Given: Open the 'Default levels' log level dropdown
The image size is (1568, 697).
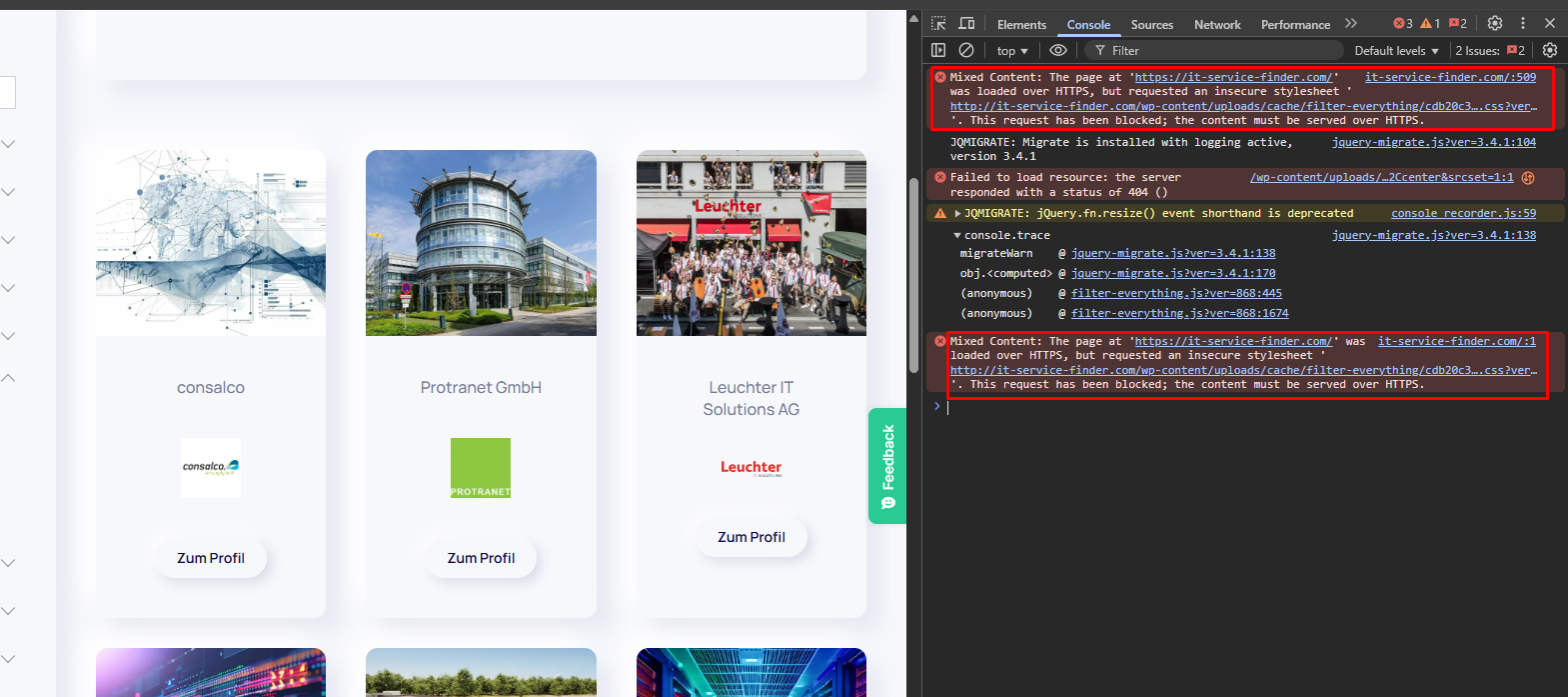Looking at the screenshot, I should [1396, 50].
